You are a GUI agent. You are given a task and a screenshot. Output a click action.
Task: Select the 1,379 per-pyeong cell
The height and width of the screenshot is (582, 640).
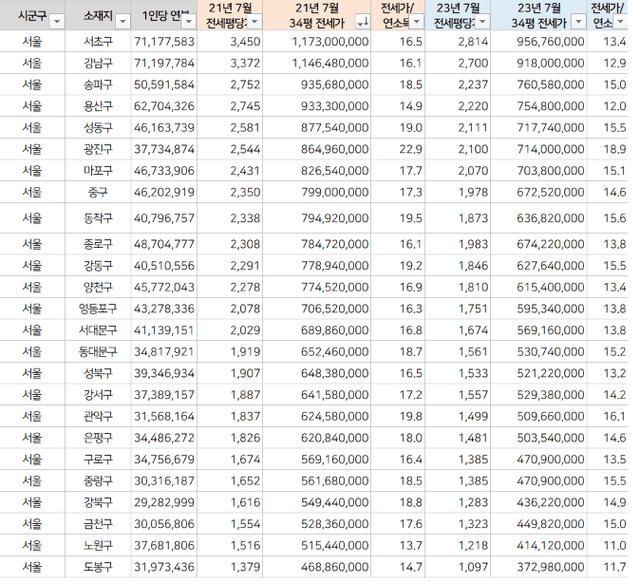[230, 567]
